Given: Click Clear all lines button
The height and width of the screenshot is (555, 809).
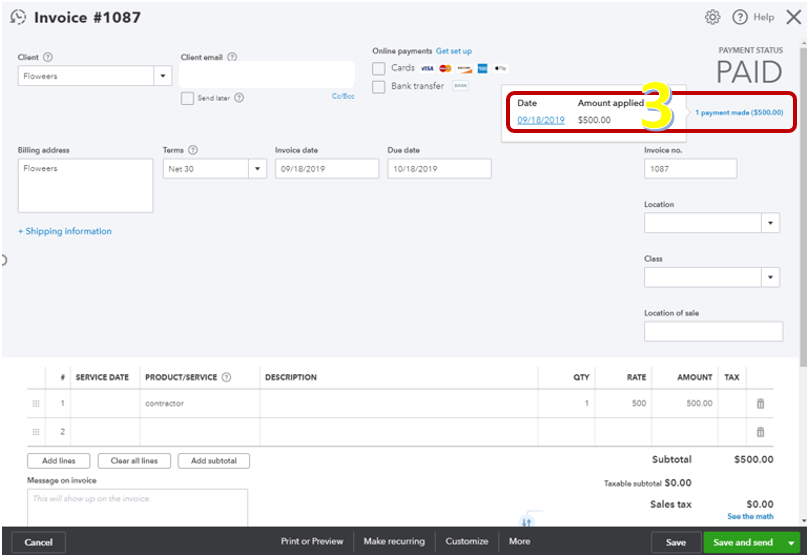Looking at the screenshot, I should (134, 461).
